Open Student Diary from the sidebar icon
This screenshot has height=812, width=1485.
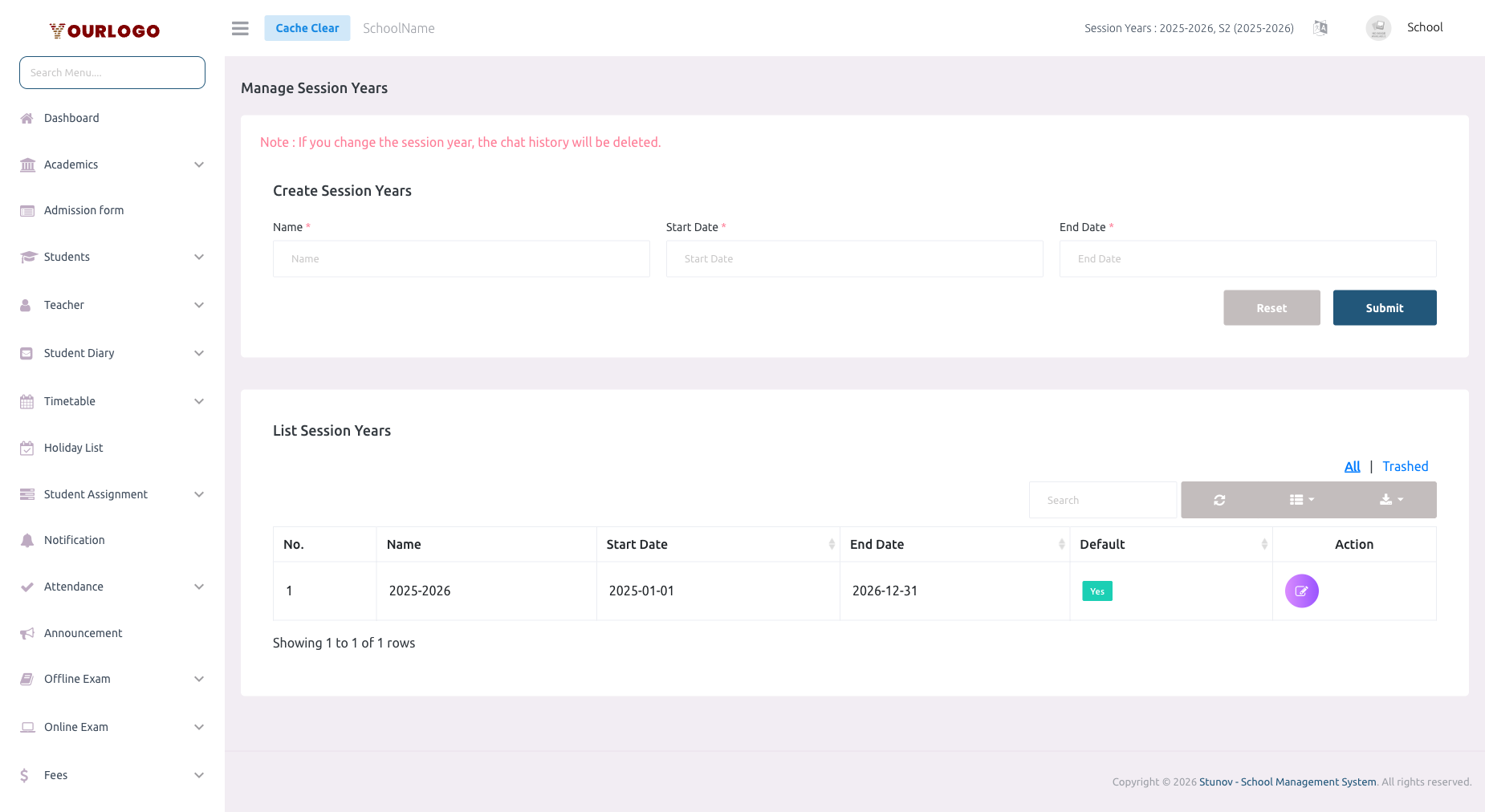tap(27, 353)
